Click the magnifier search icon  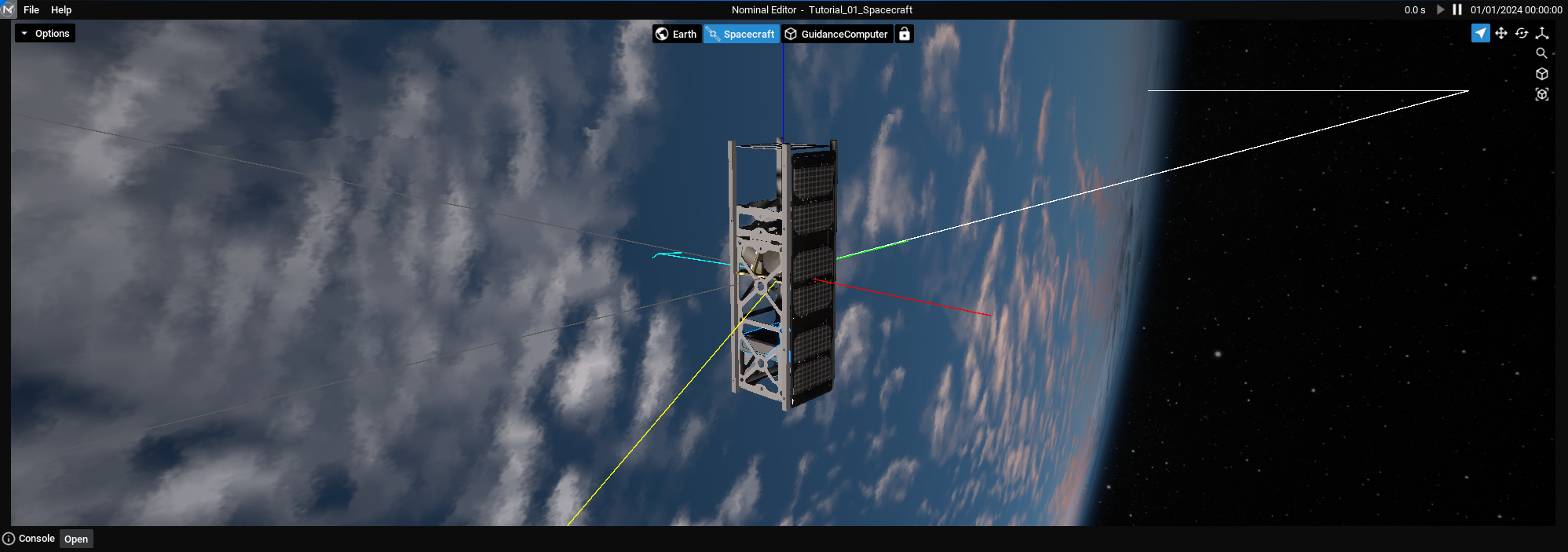(1541, 53)
